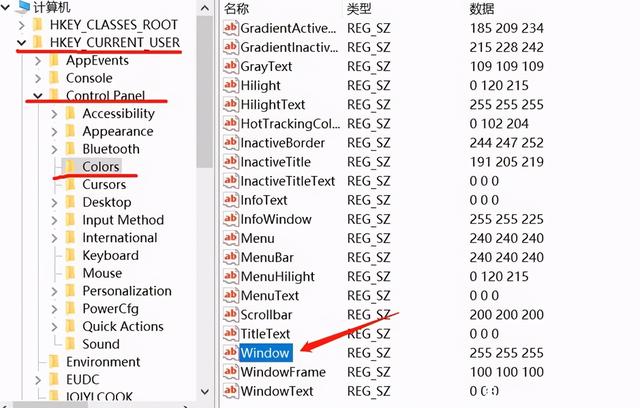Click the 100 100 100 data cell
This screenshot has width=640, height=408.
[506, 372]
